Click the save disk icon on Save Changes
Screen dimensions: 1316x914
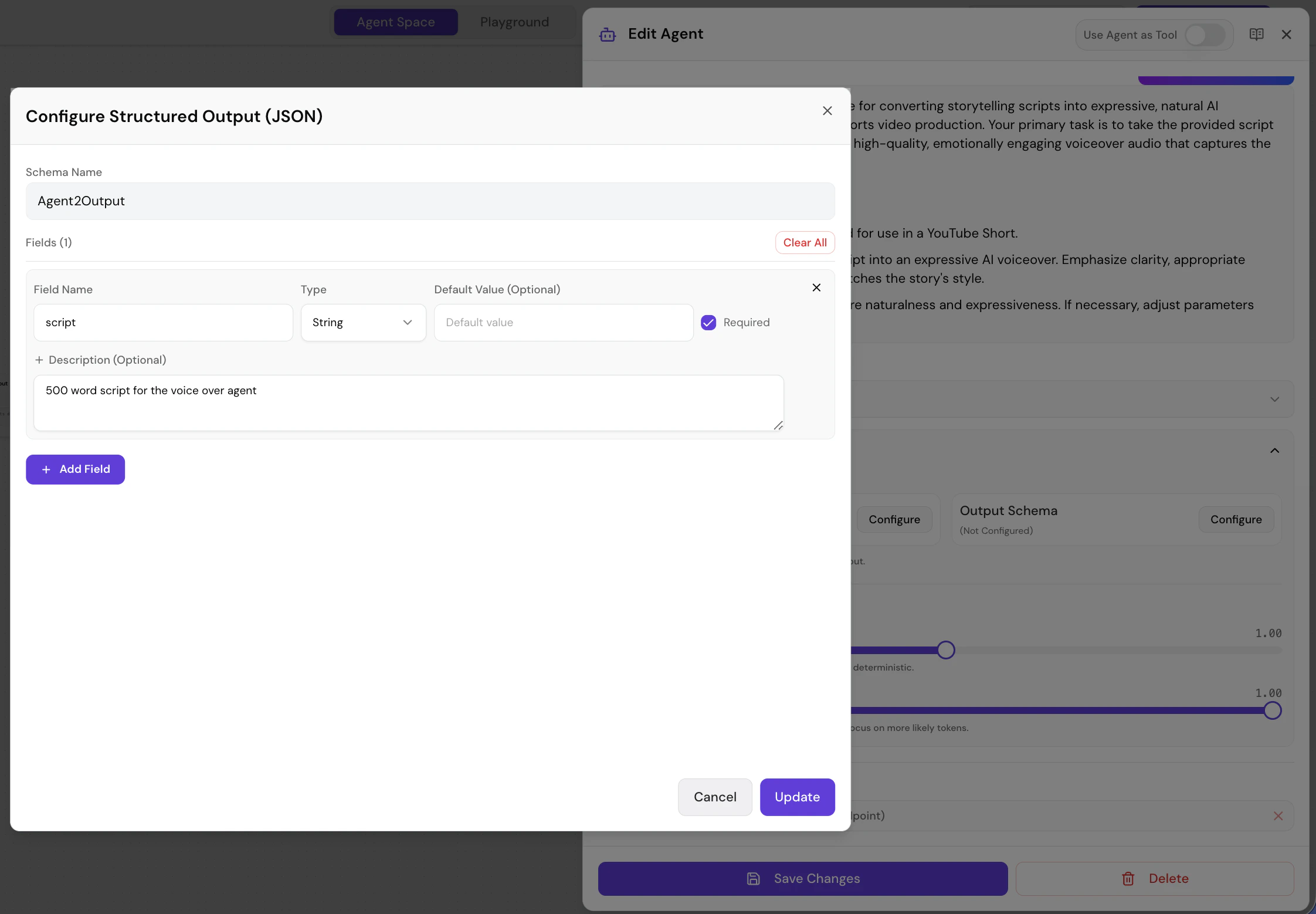[754, 878]
